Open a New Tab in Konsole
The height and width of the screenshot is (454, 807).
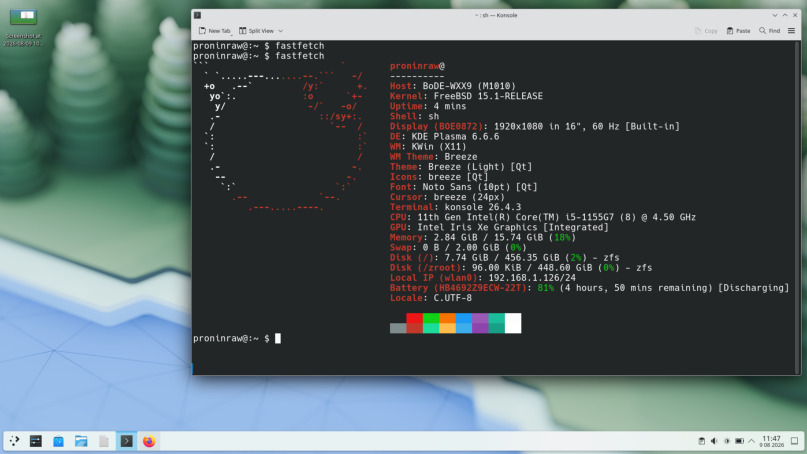(215, 31)
